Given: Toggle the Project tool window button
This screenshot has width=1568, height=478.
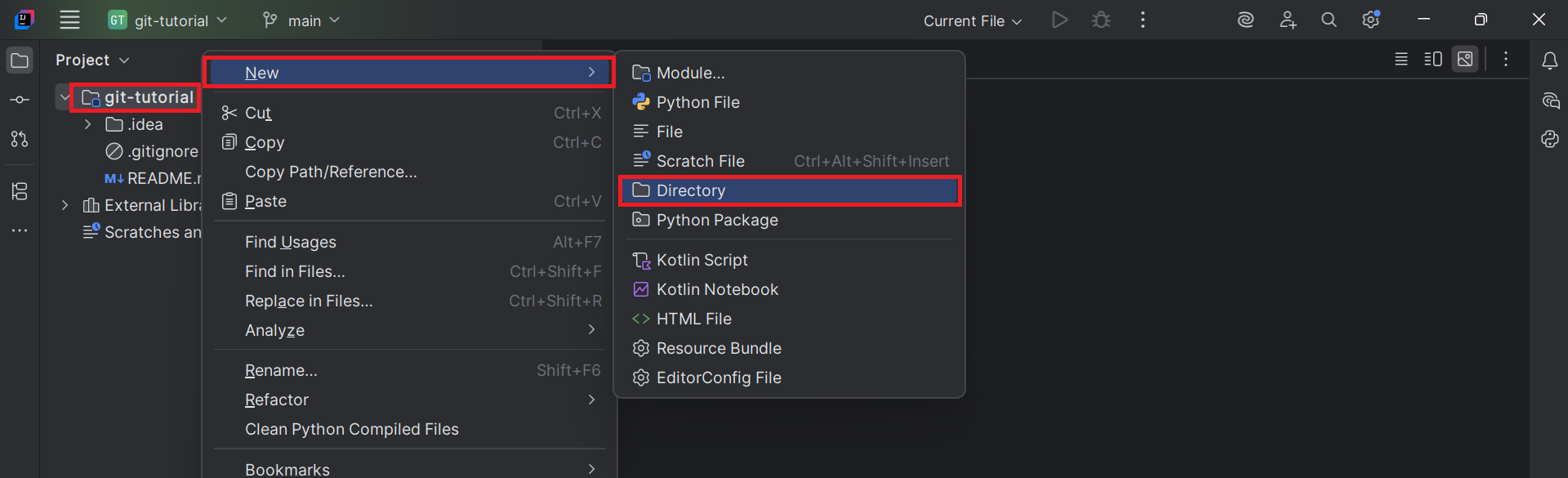Looking at the screenshot, I should click(x=20, y=60).
